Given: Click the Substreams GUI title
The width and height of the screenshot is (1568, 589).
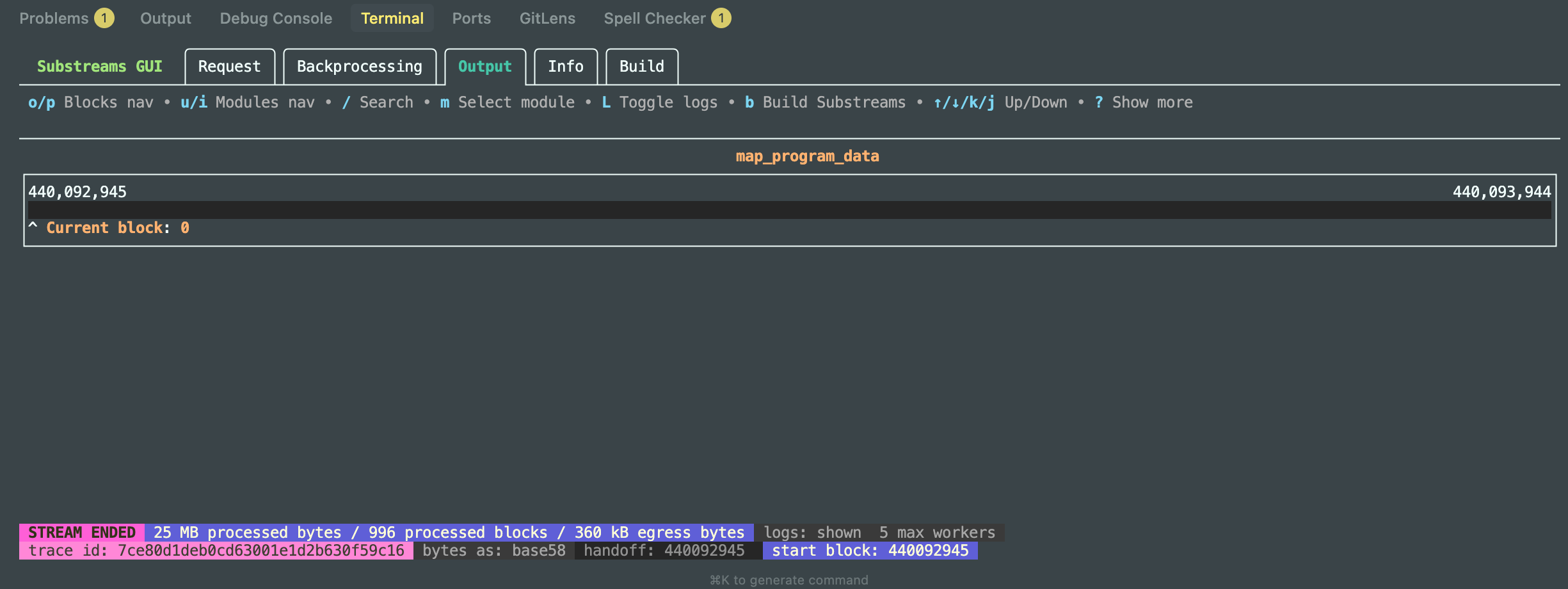Looking at the screenshot, I should point(100,67).
